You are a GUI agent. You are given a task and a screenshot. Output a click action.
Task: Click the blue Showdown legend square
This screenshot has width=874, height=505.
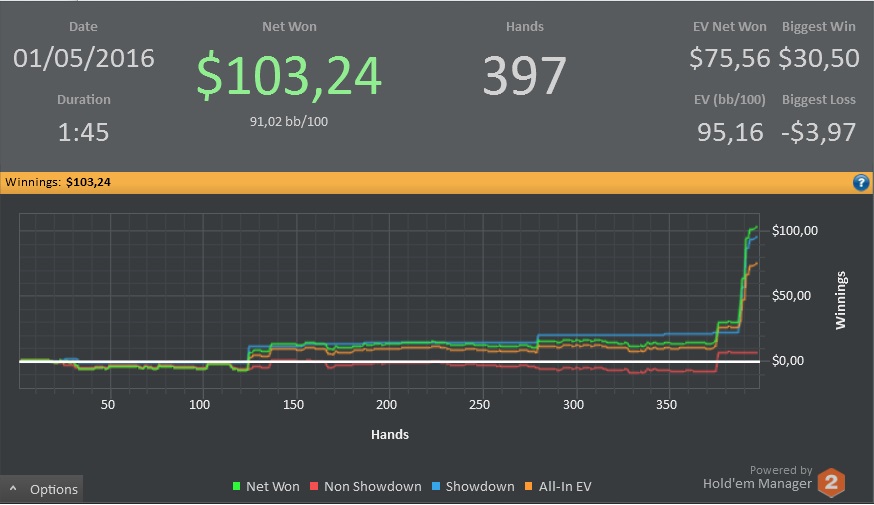pyautogui.click(x=436, y=486)
